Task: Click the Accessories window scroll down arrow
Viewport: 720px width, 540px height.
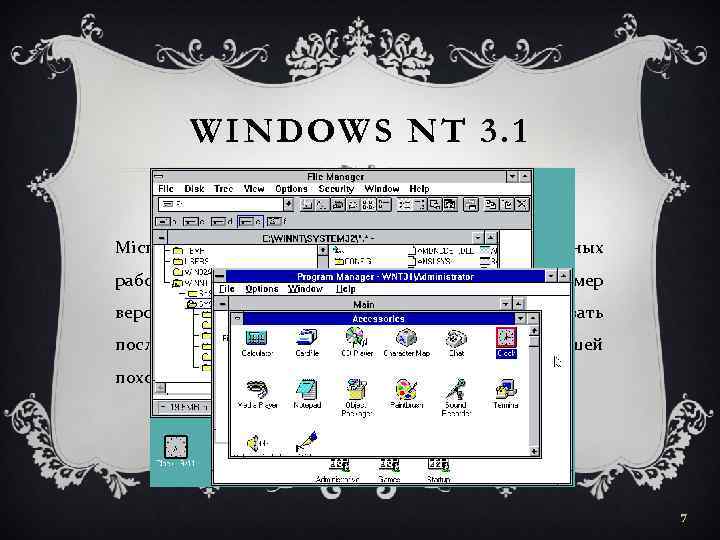Action: (534, 452)
